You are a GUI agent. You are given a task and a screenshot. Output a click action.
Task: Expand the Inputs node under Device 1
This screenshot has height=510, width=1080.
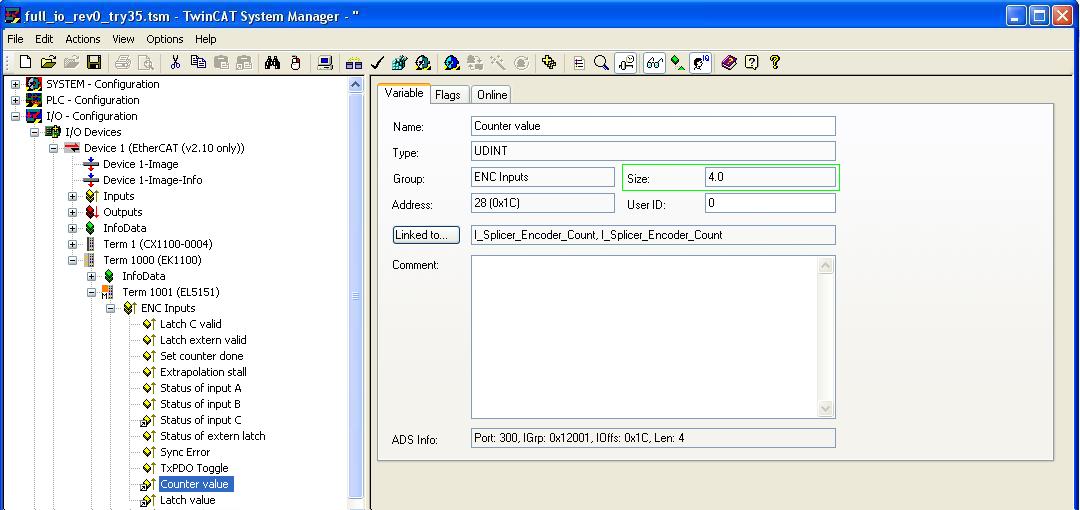click(x=72, y=196)
